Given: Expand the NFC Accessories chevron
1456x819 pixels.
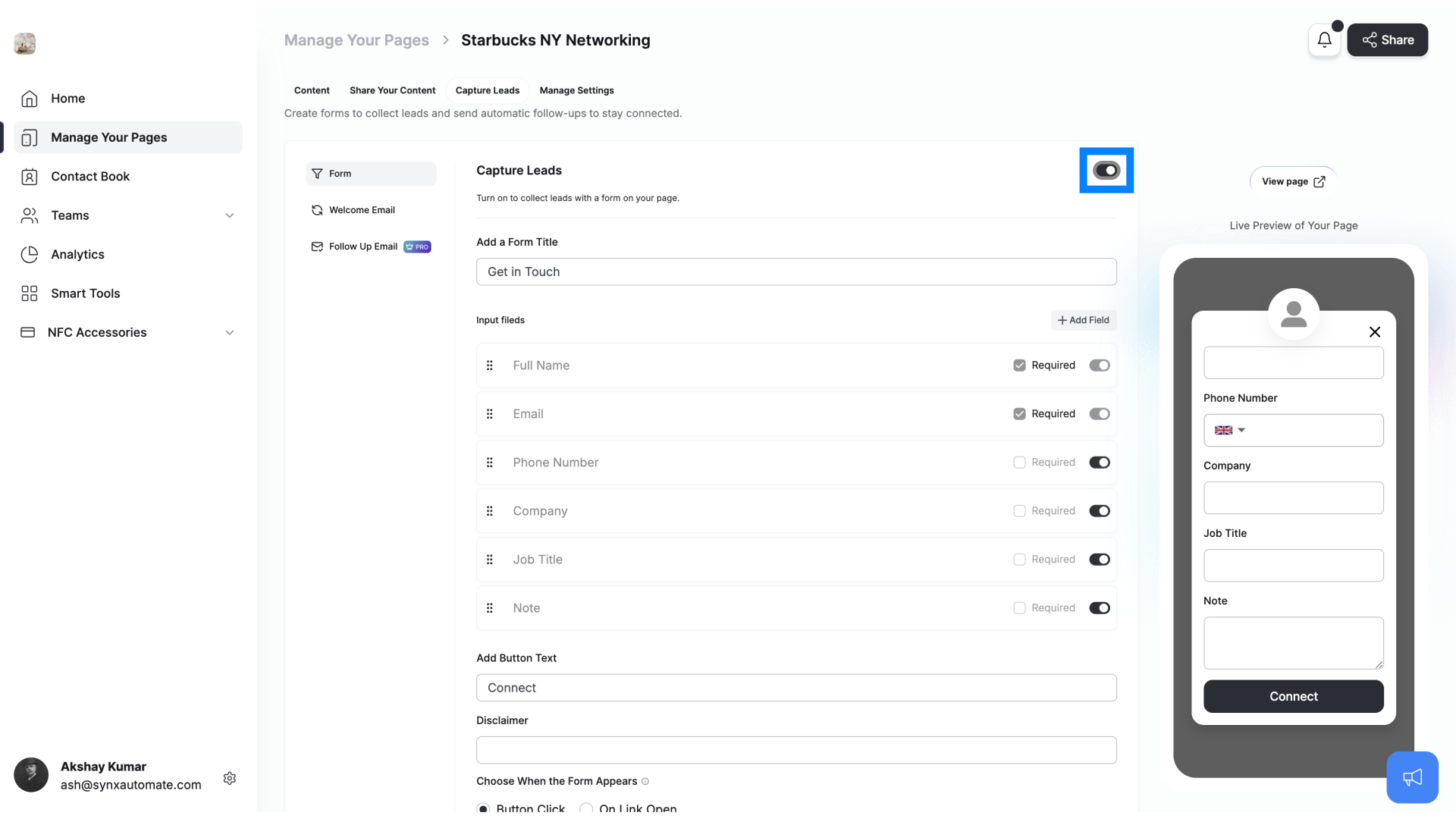Looking at the screenshot, I should [229, 333].
